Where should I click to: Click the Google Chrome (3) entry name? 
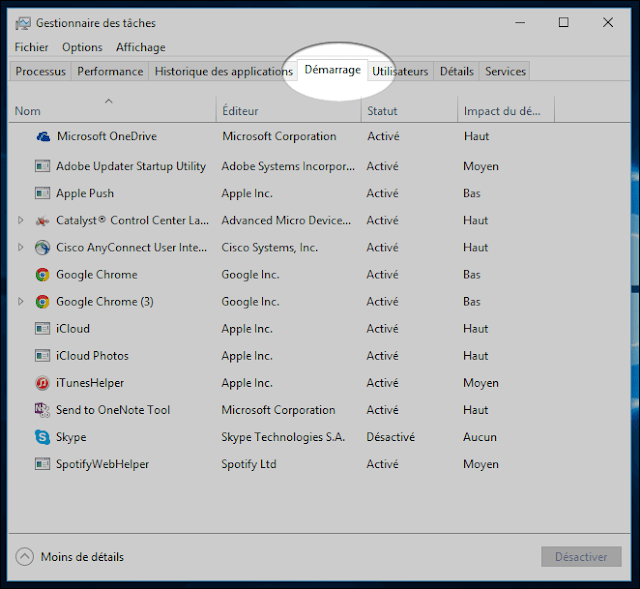click(x=105, y=302)
